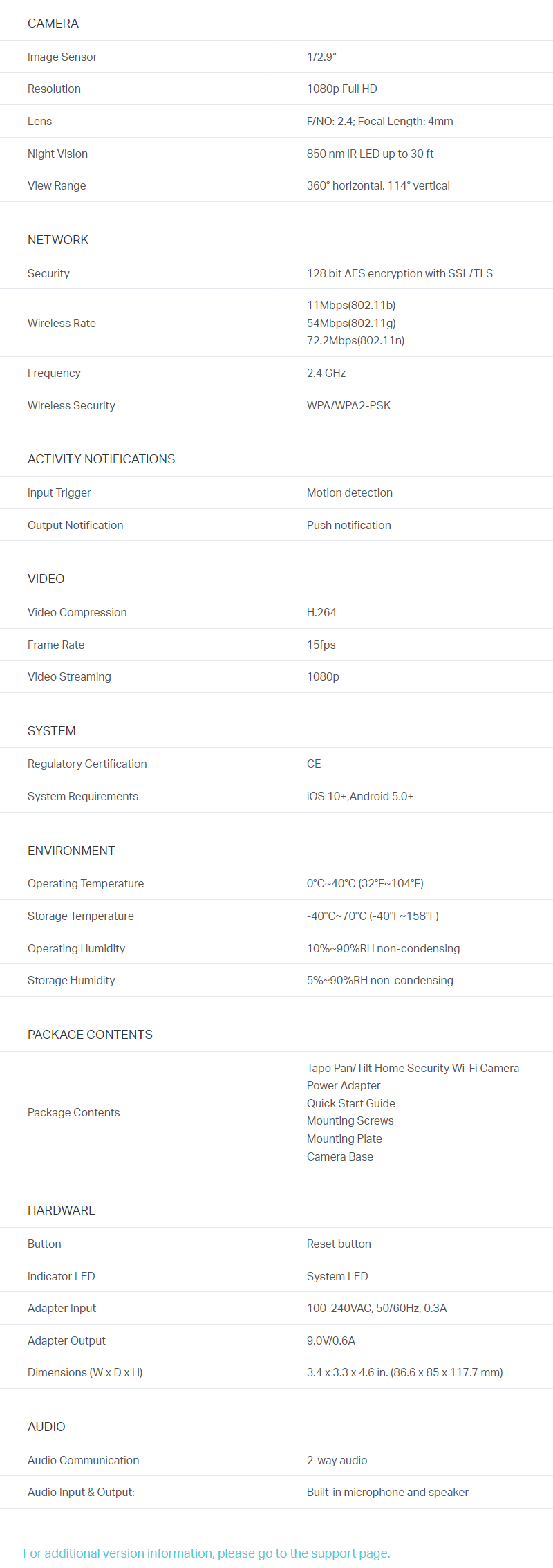Click the HARDWARE section heading

(62, 1210)
